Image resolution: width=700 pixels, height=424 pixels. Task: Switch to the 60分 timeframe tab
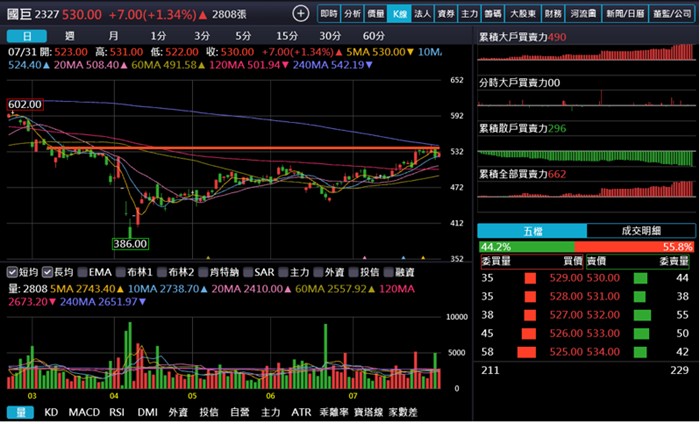pyautogui.click(x=373, y=36)
